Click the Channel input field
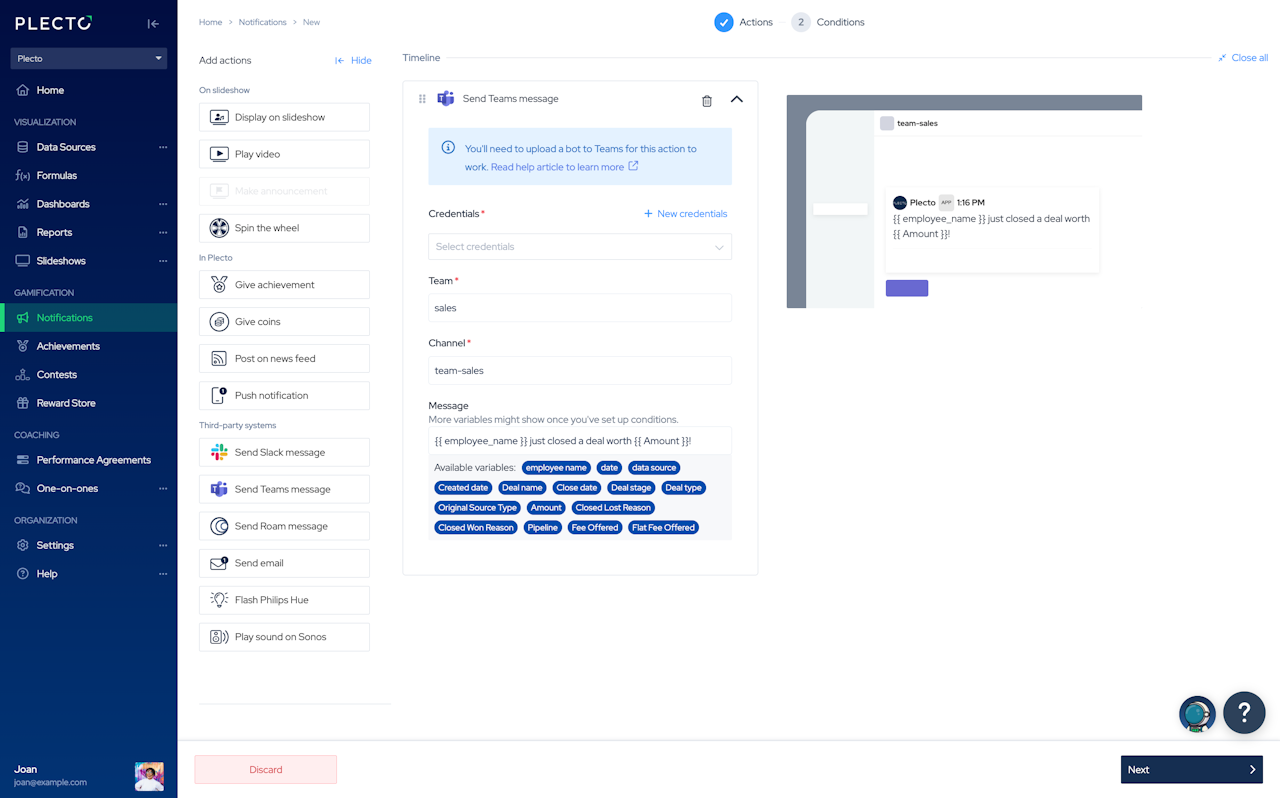Viewport: 1280px width, 798px height. point(580,370)
